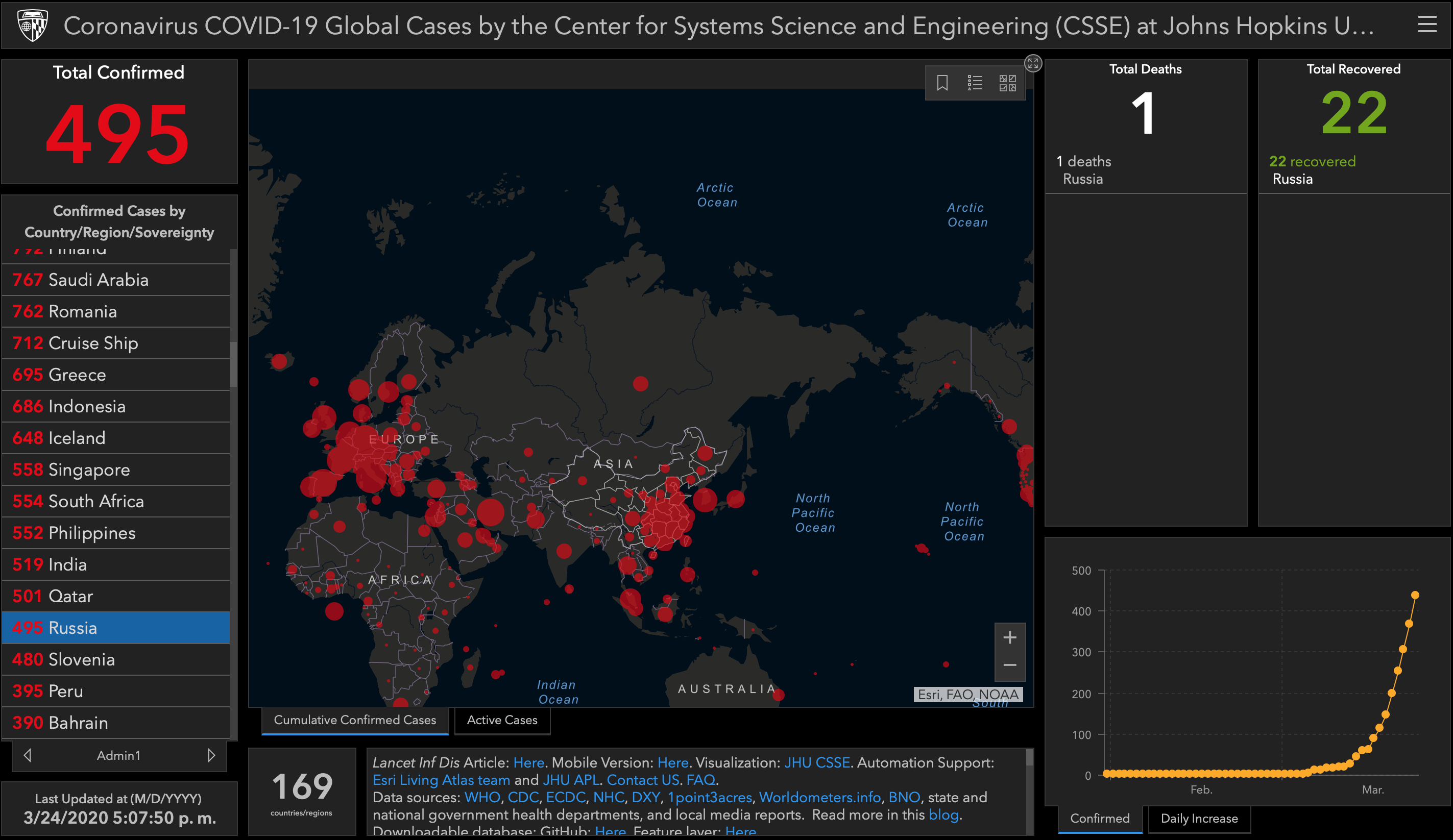
Task: Go to next Admin level arrow
Action: (x=211, y=755)
